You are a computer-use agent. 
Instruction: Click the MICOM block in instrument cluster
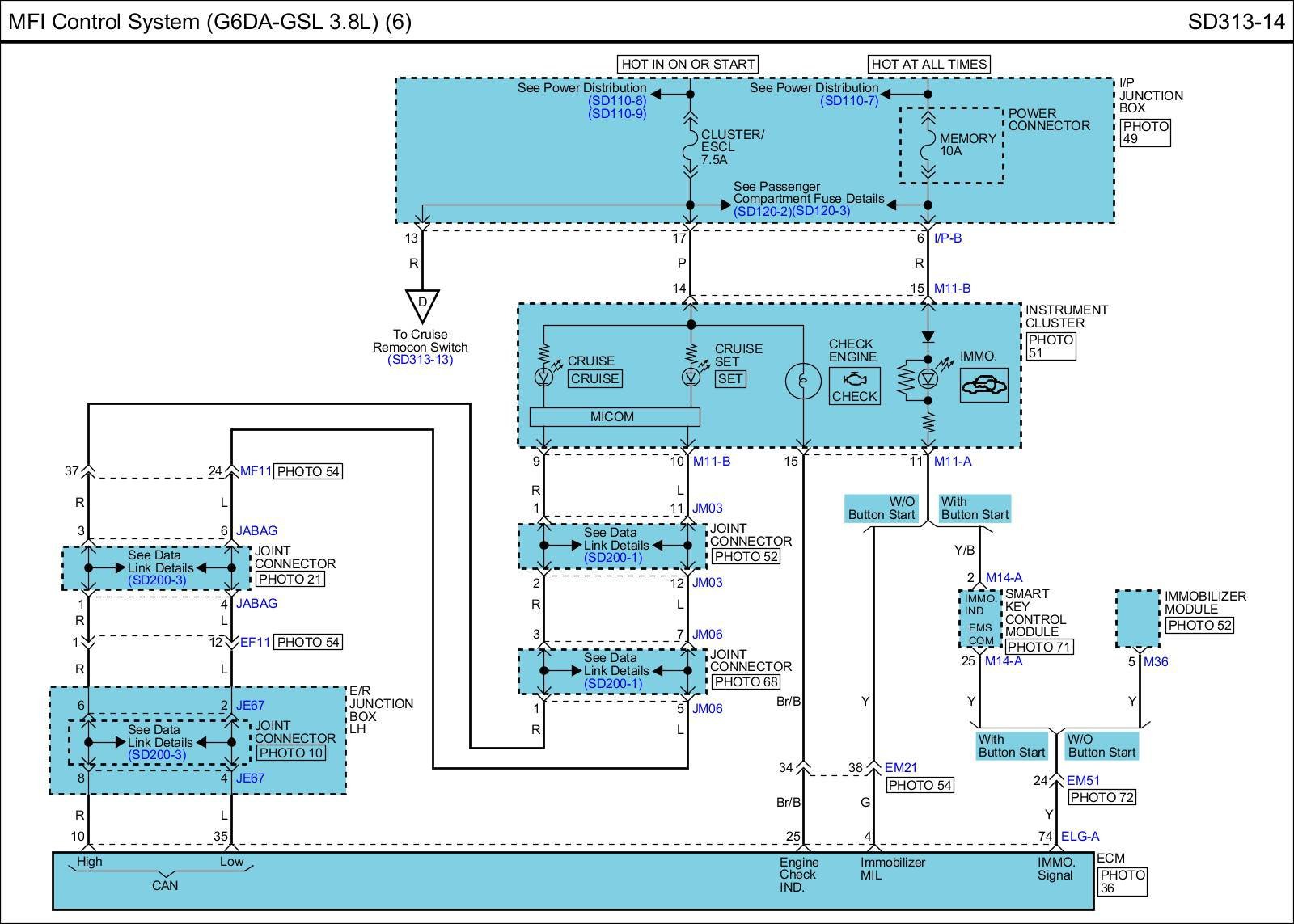click(x=614, y=416)
